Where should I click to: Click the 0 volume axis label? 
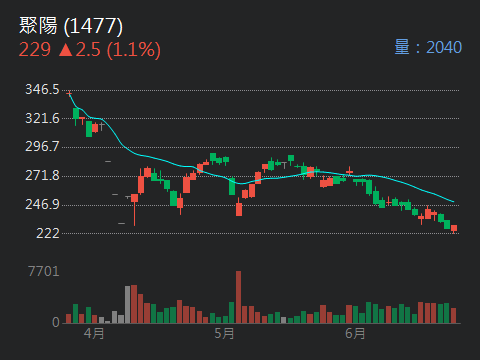click(56, 322)
